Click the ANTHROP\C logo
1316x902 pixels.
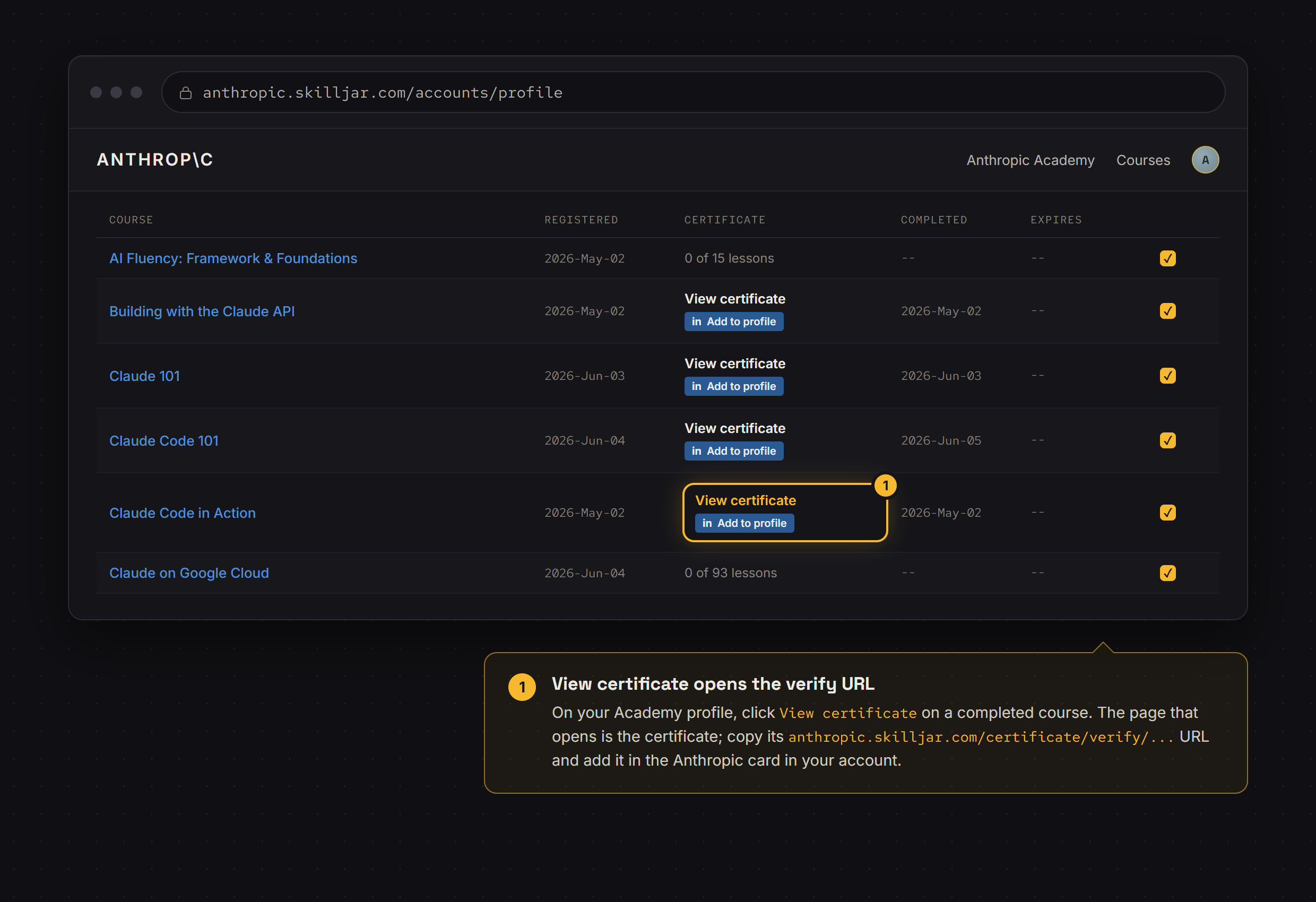[x=154, y=160]
